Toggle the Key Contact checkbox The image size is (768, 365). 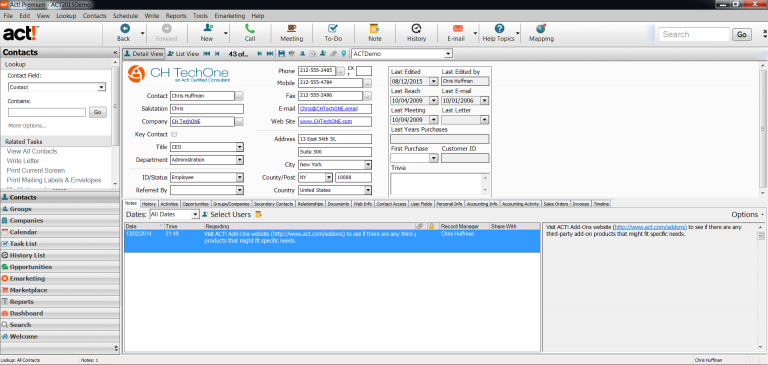pos(174,134)
